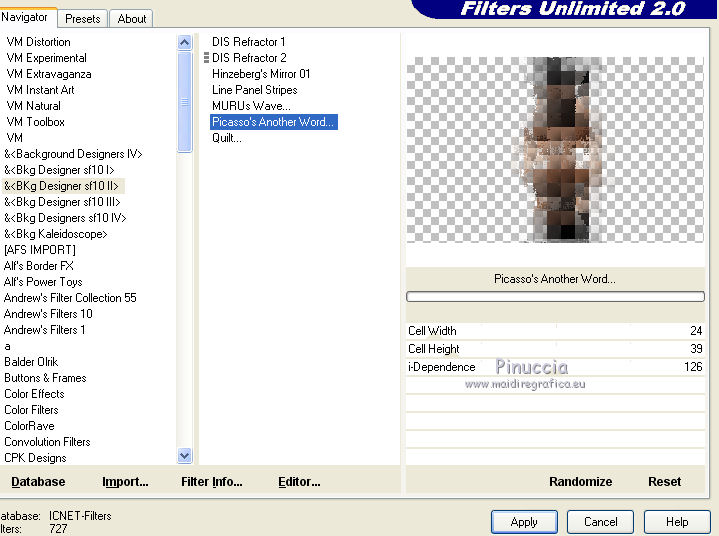The height and width of the screenshot is (536, 719).
Task: Select Balder Olrik category
Action: 31,362
